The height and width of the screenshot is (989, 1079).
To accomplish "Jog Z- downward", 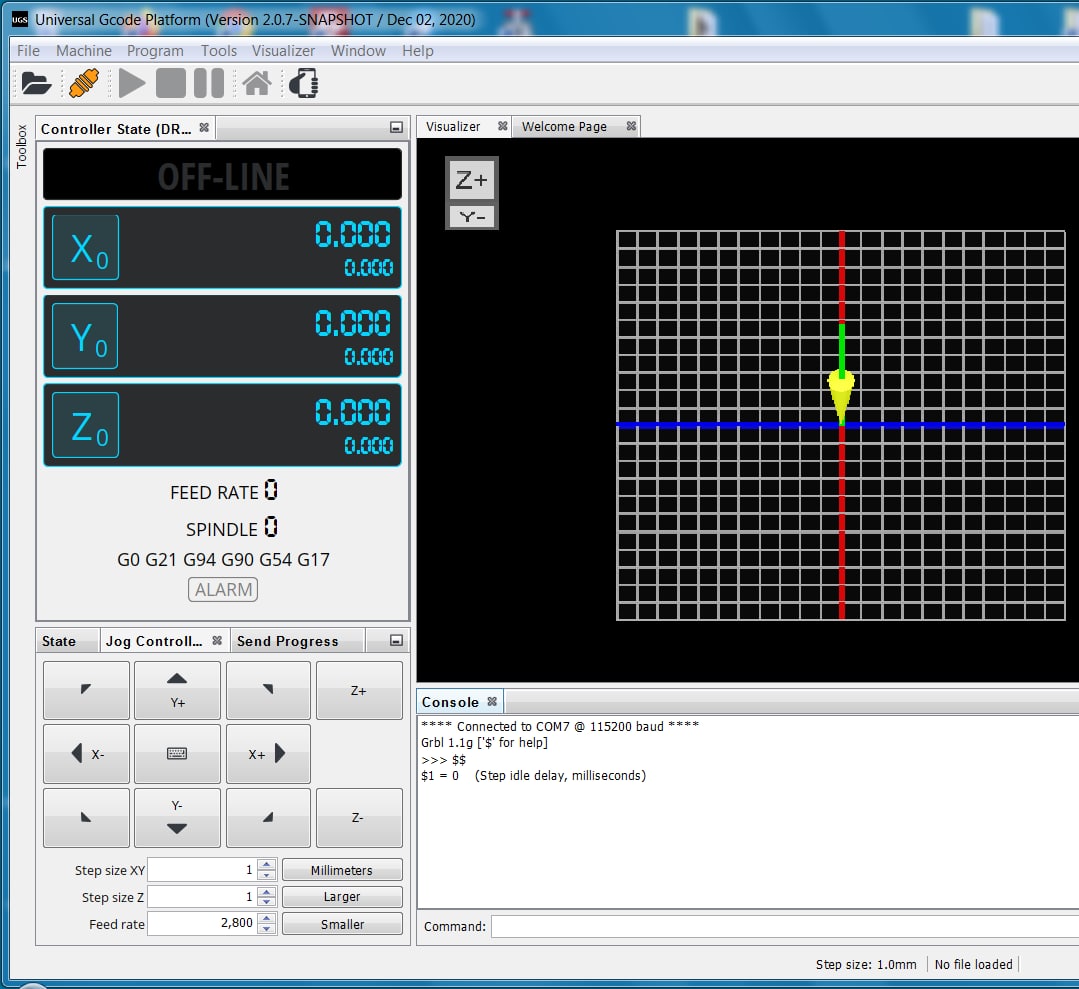I will click(x=359, y=818).
